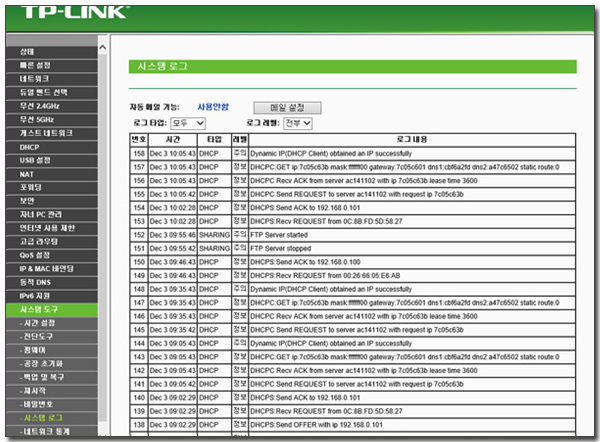Viewport: 600px width, 442px height.
Task: Click time cell 'Dec 3 10:05:42'
Action: coord(173,194)
